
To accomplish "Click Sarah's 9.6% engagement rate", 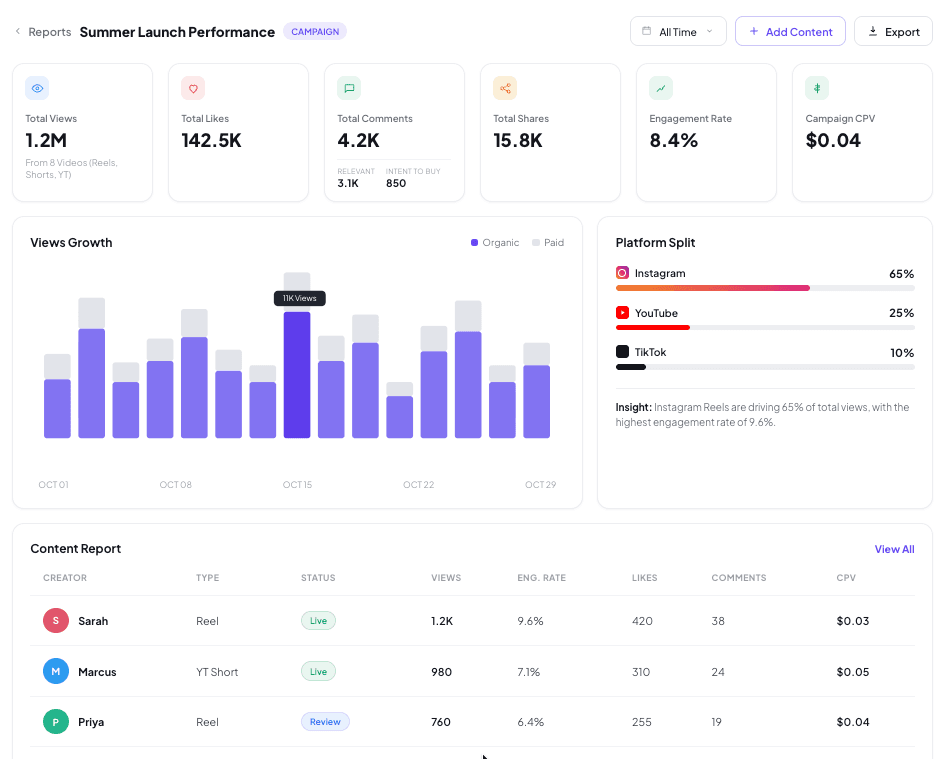I will [x=530, y=621].
